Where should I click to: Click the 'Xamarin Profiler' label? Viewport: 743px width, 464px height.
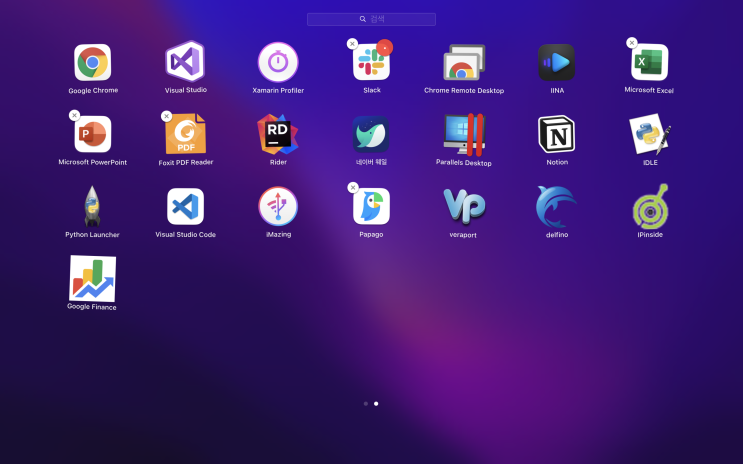(278, 91)
